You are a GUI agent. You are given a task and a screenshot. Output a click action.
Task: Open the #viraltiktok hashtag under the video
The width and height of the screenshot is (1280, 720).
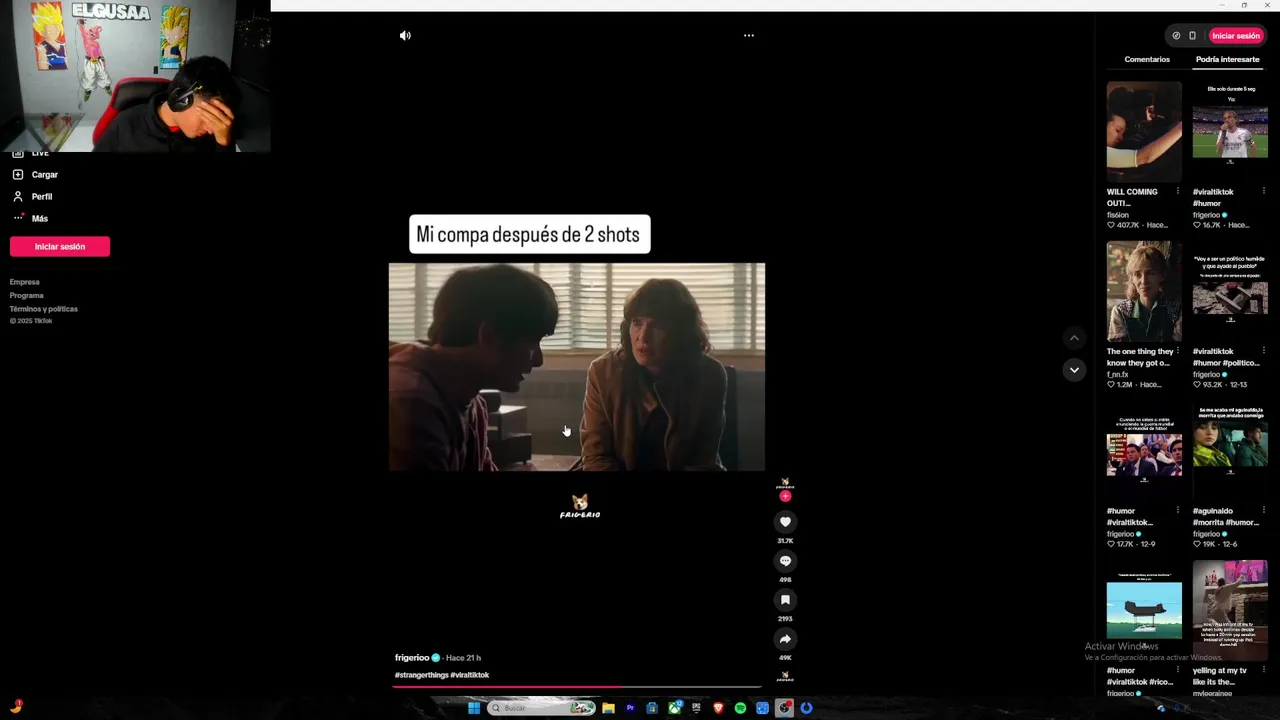point(470,675)
